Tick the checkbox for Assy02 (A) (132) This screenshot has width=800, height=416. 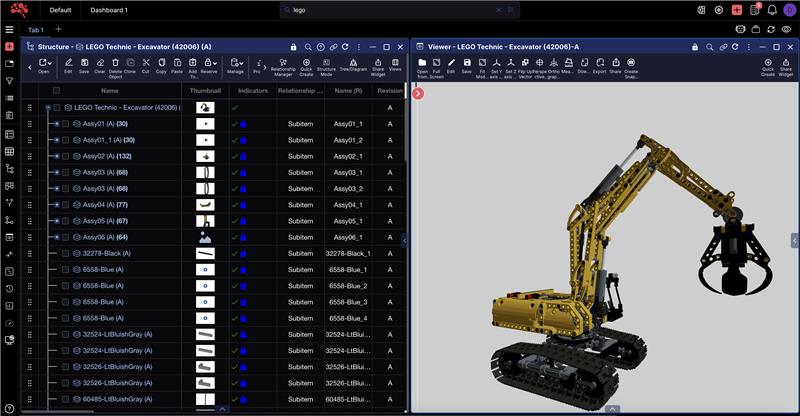click(x=65, y=156)
